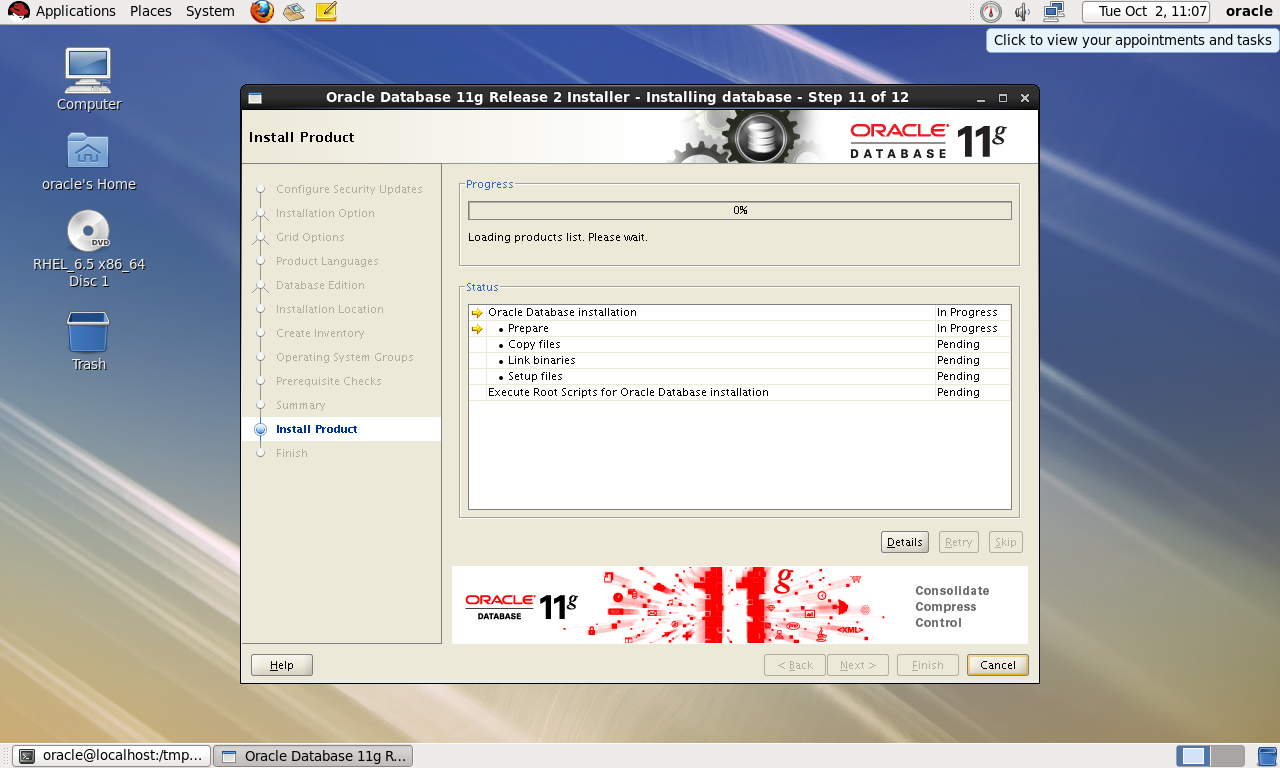Image resolution: width=1280 pixels, height=768 pixels.
Task: Open the Applications menu
Action: click(x=62, y=11)
